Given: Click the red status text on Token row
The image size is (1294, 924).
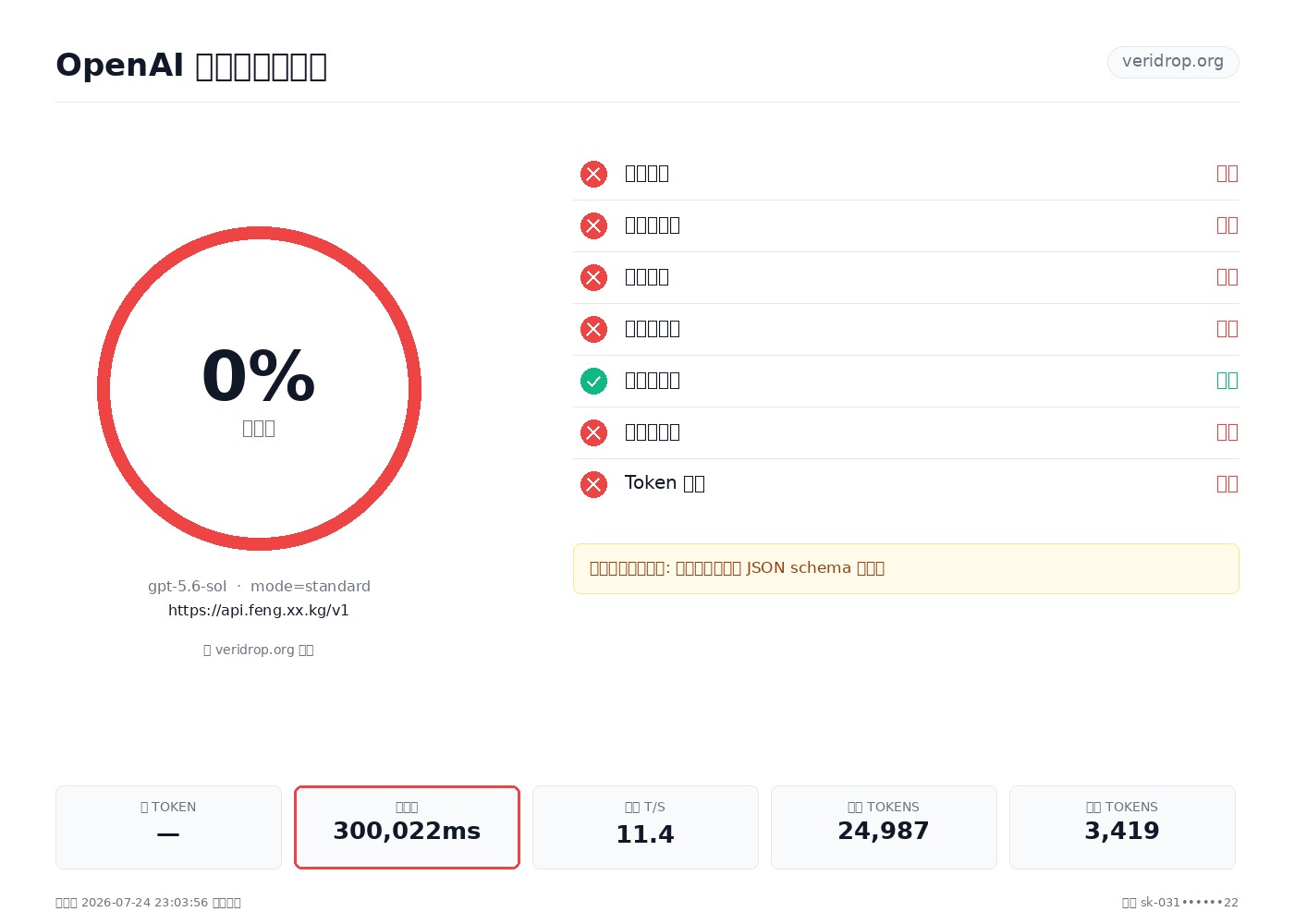Looking at the screenshot, I should (x=1227, y=484).
